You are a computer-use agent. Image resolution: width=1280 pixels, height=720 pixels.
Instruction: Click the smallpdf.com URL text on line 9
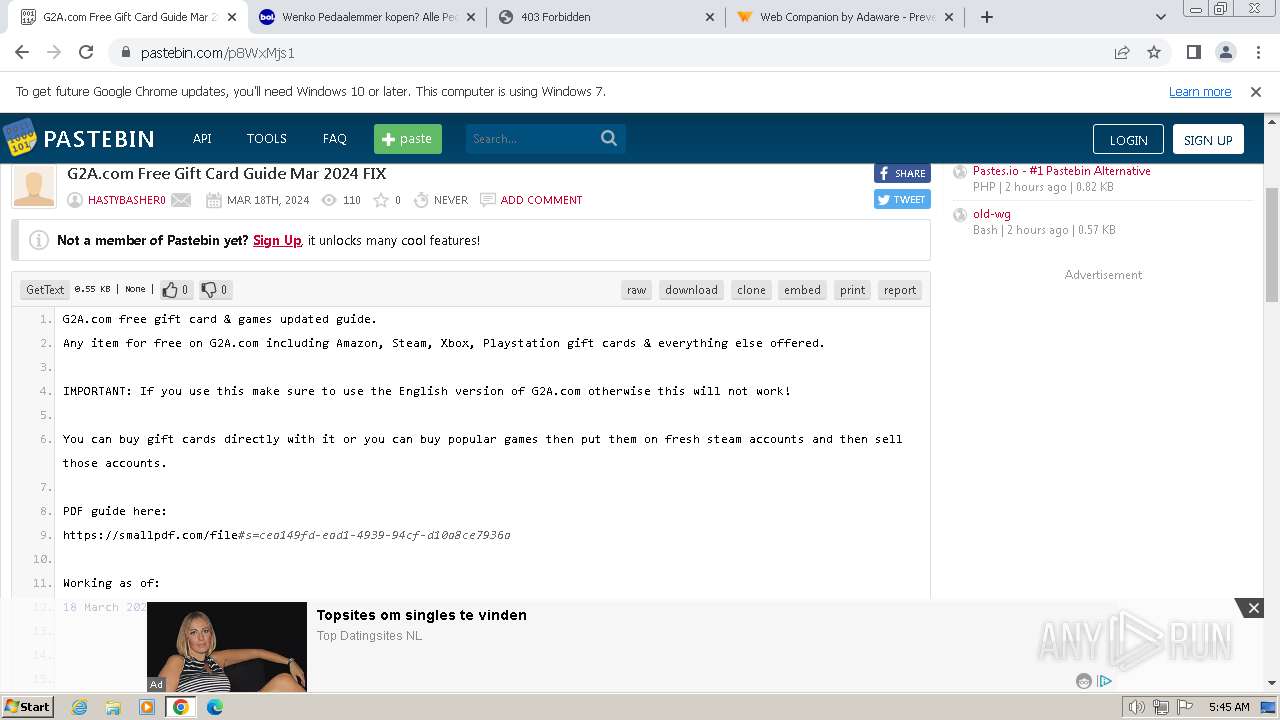pos(287,535)
